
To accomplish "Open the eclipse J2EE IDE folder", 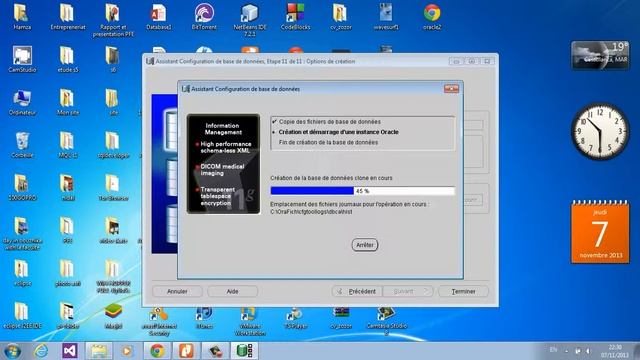I will [x=22, y=316].
